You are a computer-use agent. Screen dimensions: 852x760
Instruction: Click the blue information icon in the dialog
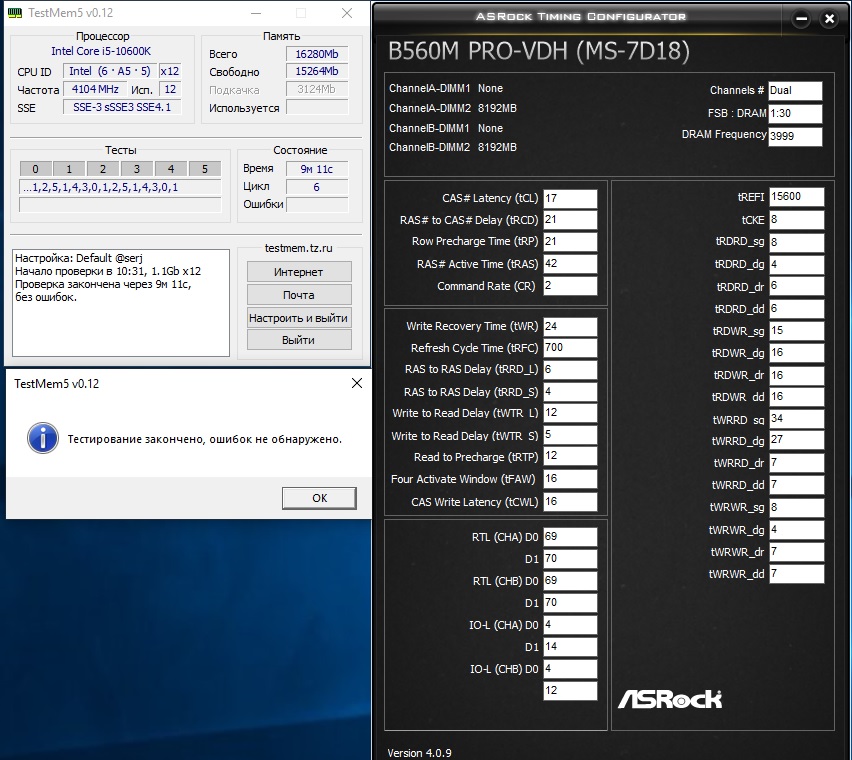[x=43, y=438]
